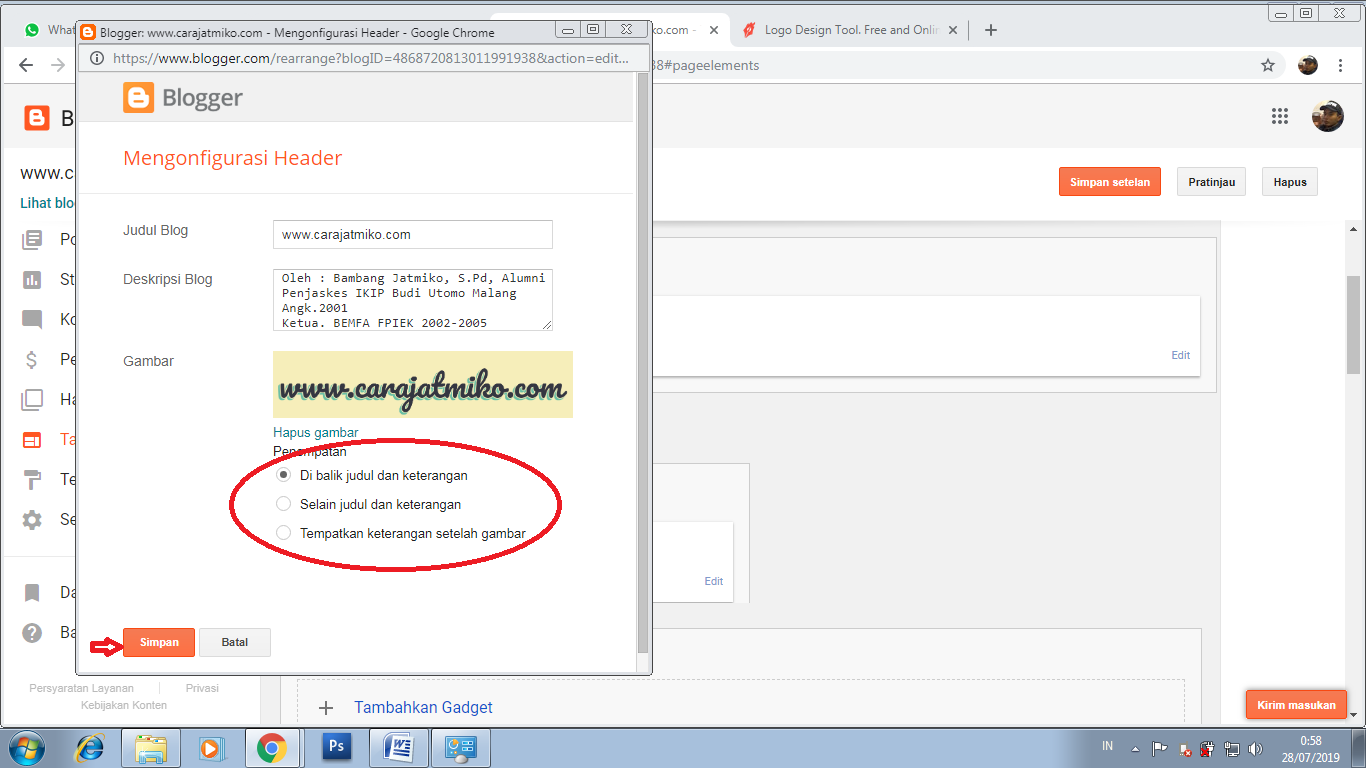Screen dimensions: 1366x768
Task: Click the Chrome profile avatar icon
Action: click(x=1308, y=65)
